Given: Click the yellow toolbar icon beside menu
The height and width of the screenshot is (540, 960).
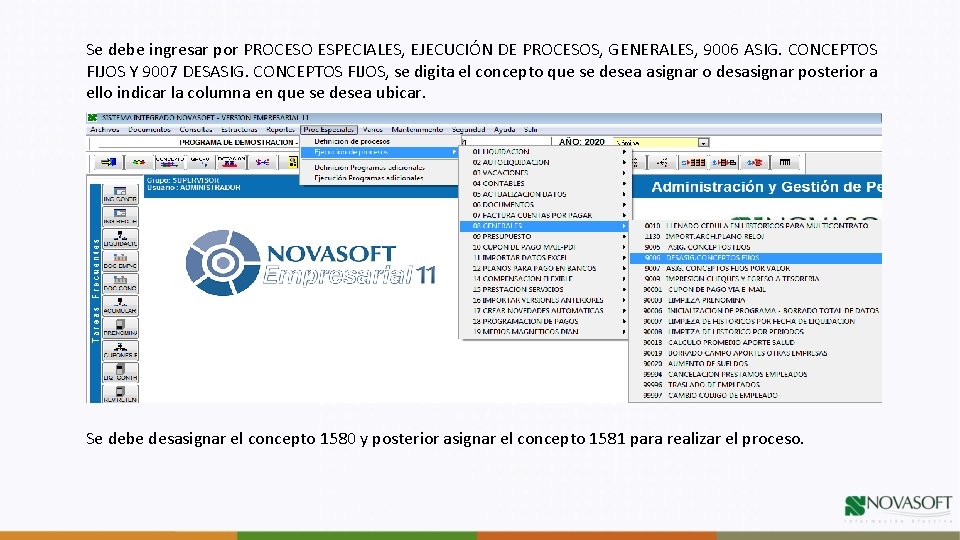Looking at the screenshot, I should pos(293,162).
